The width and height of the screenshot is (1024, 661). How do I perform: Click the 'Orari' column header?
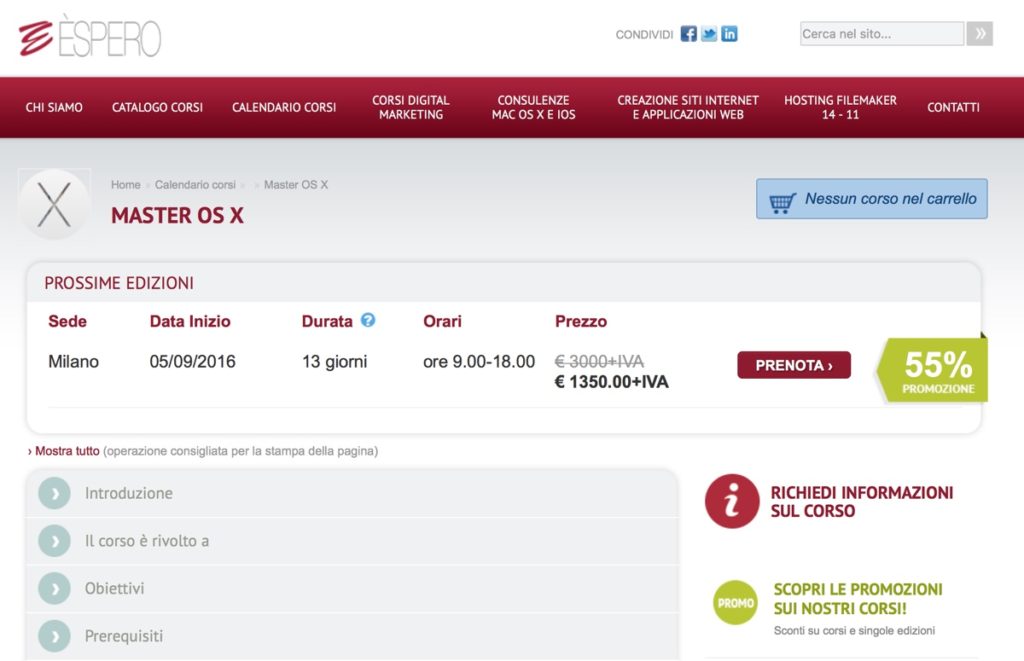tap(442, 321)
